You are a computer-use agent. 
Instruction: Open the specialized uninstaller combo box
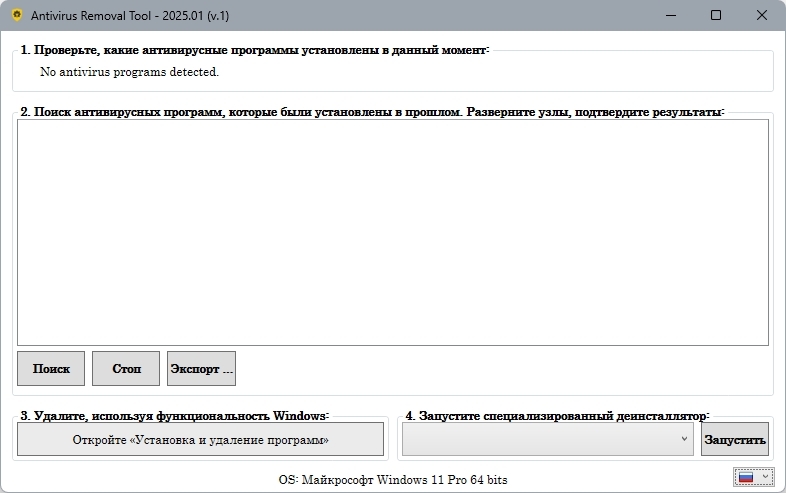[547, 439]
